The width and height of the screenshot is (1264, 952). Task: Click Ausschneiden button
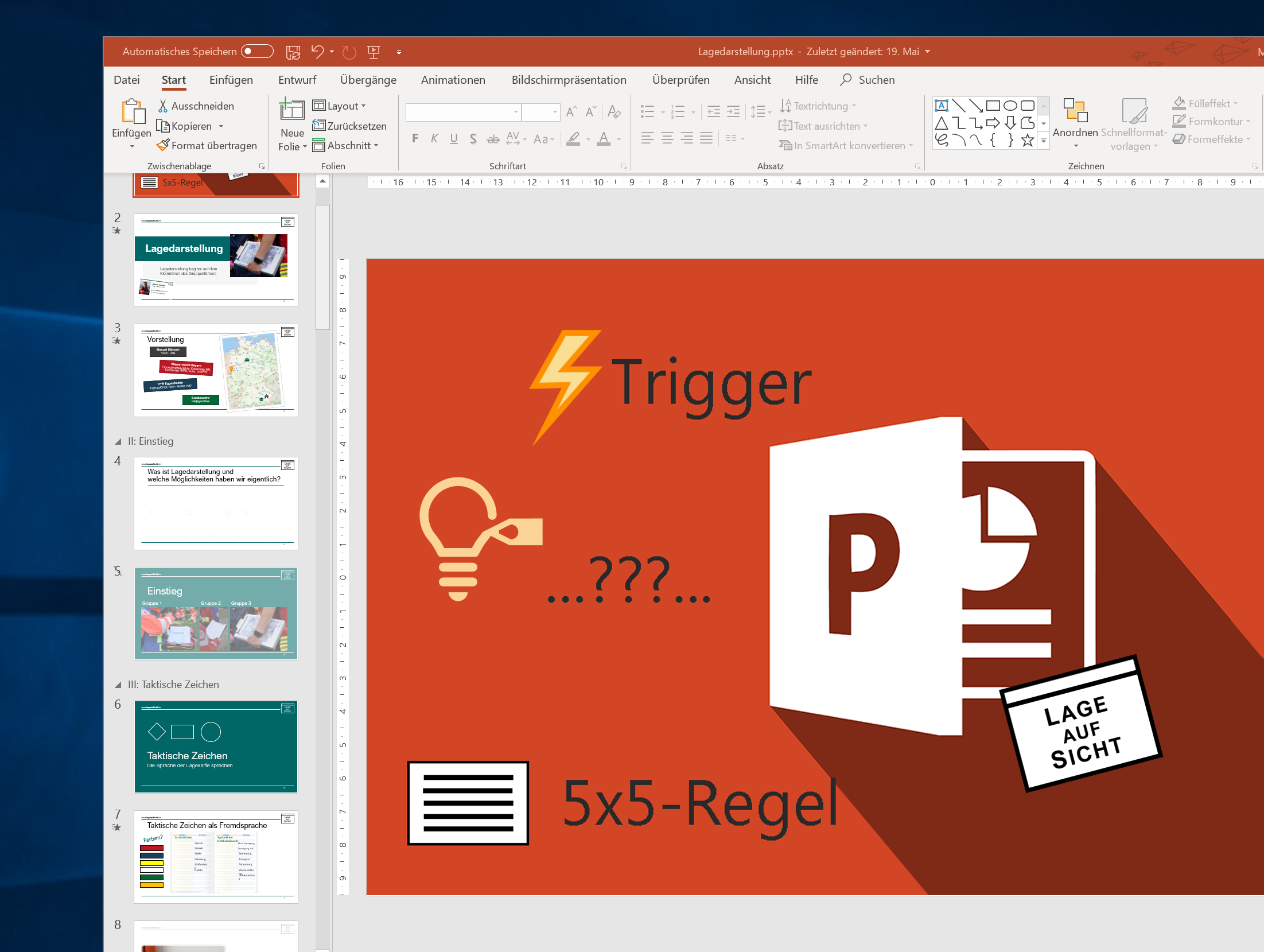[x=196, y=106]
